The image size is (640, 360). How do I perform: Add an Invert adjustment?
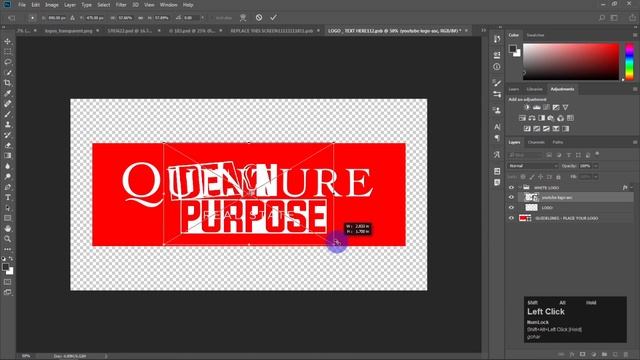pos(527,129)
